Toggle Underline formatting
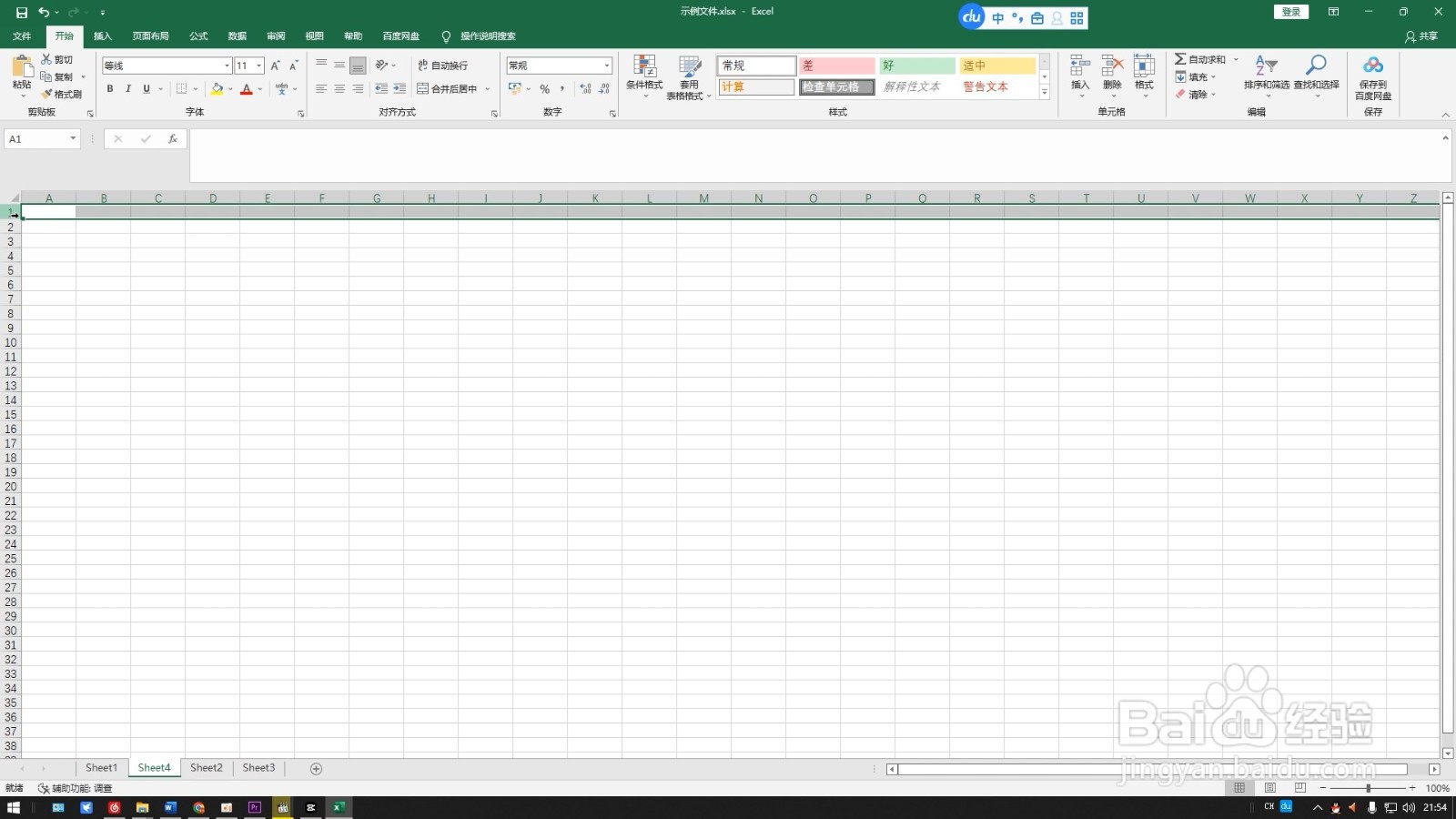This screenshot has height=819, width=1456. [147, 89]
